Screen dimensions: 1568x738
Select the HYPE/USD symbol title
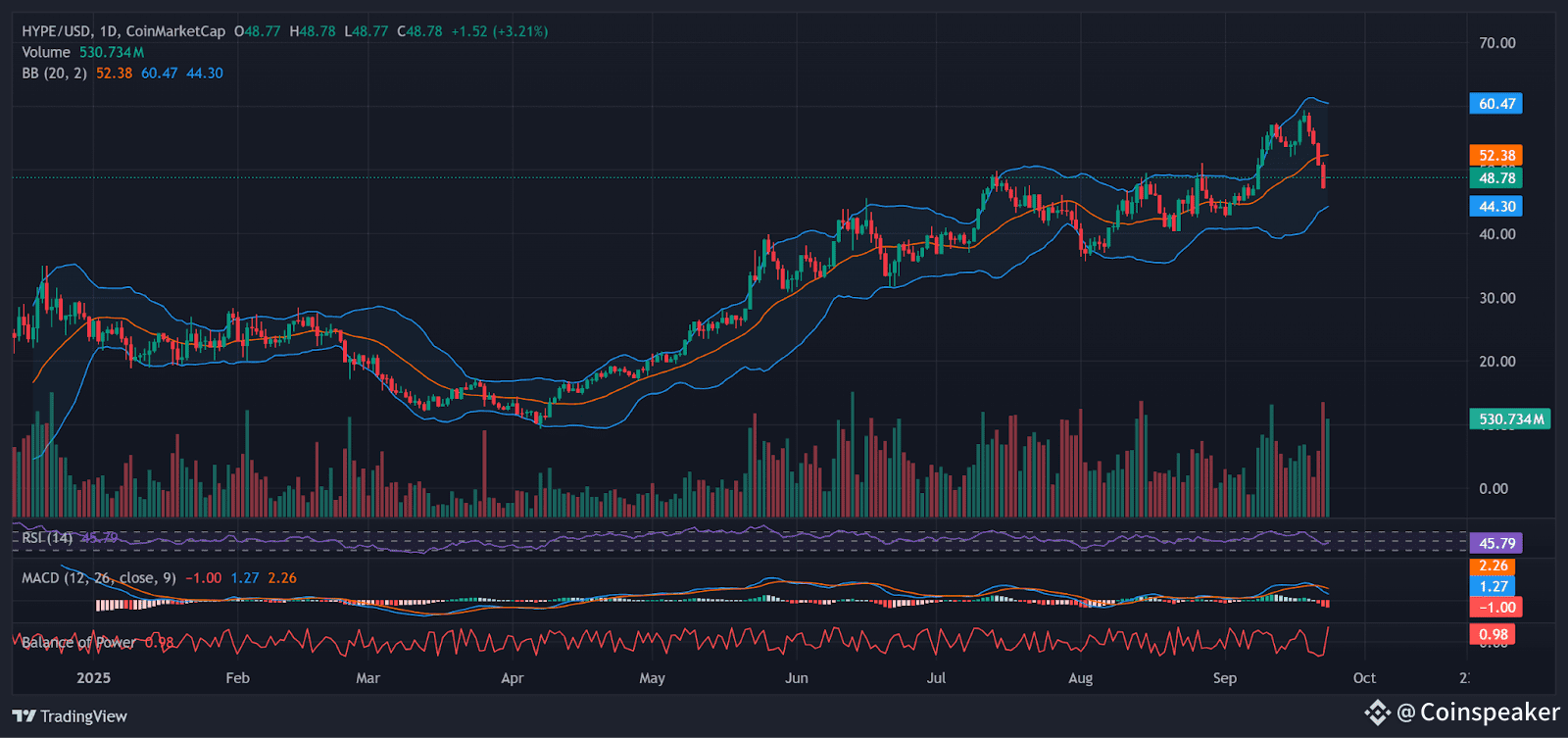pyautogui.click(x=57, y=31)
